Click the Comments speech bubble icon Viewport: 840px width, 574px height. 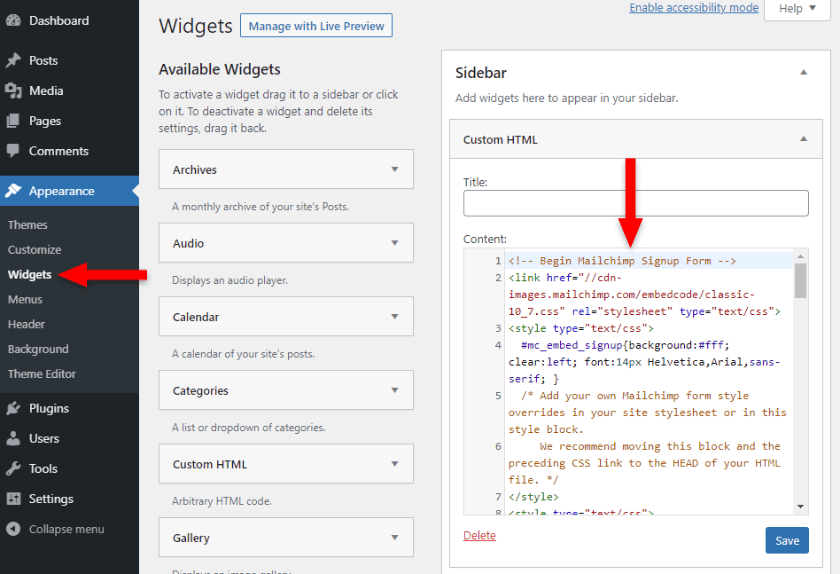coord(13,151)
